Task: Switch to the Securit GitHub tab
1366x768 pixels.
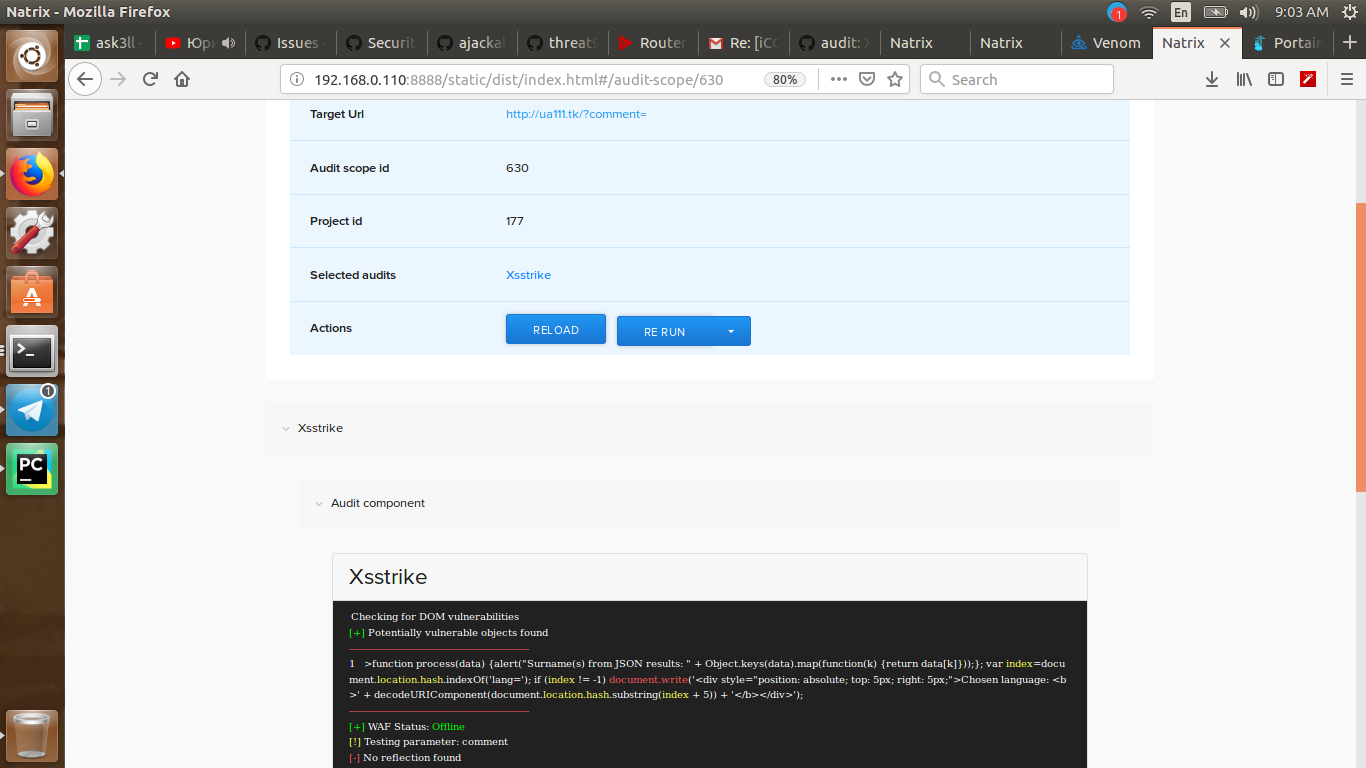Action: point(380,43)
